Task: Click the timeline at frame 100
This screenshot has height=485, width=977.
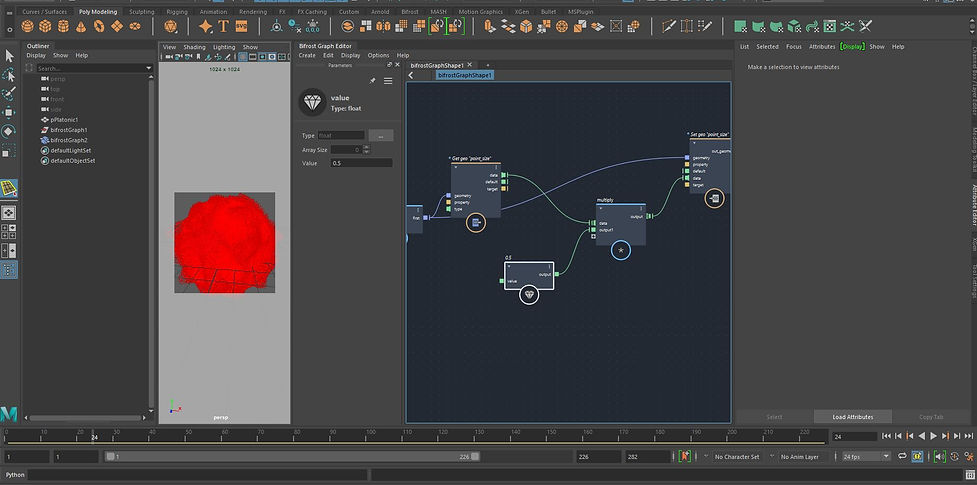Action: click(370, 435)
